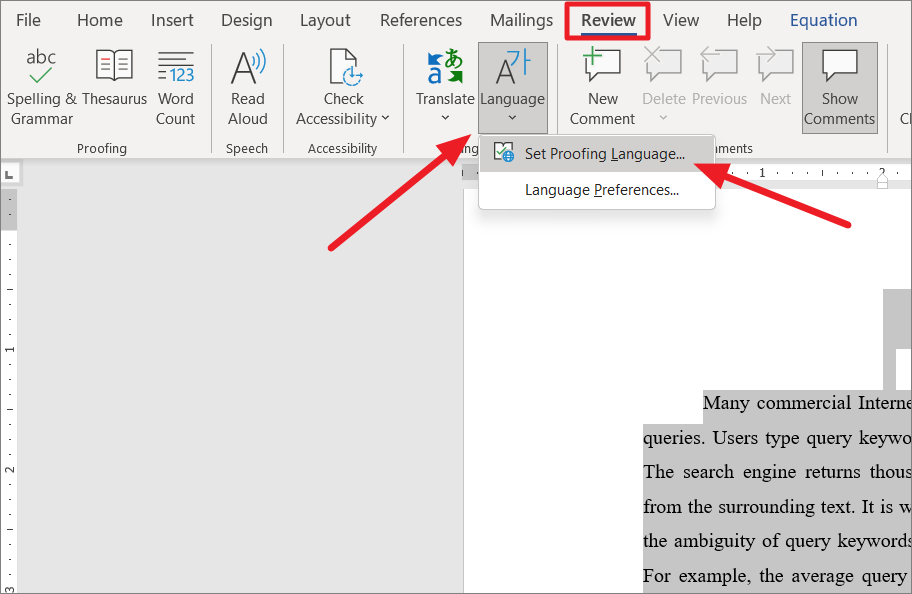Switch to the References tab
The image size is (912, 594).
(x=421, y=20)
